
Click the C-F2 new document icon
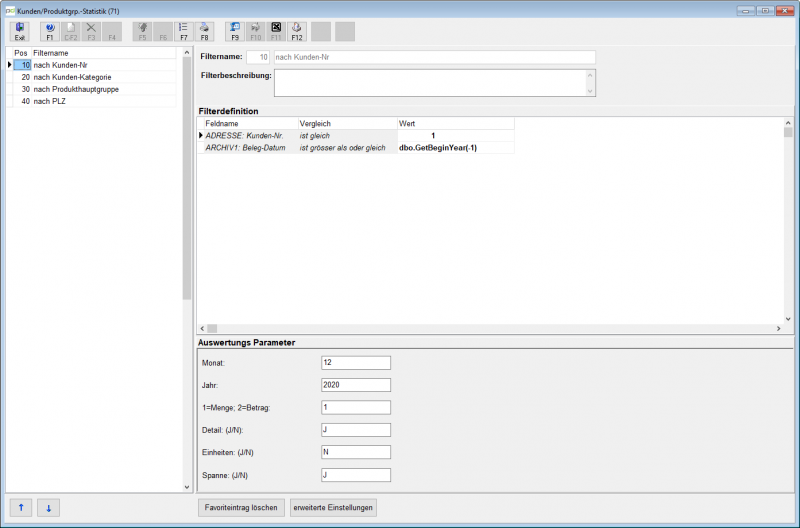(70, 31)
